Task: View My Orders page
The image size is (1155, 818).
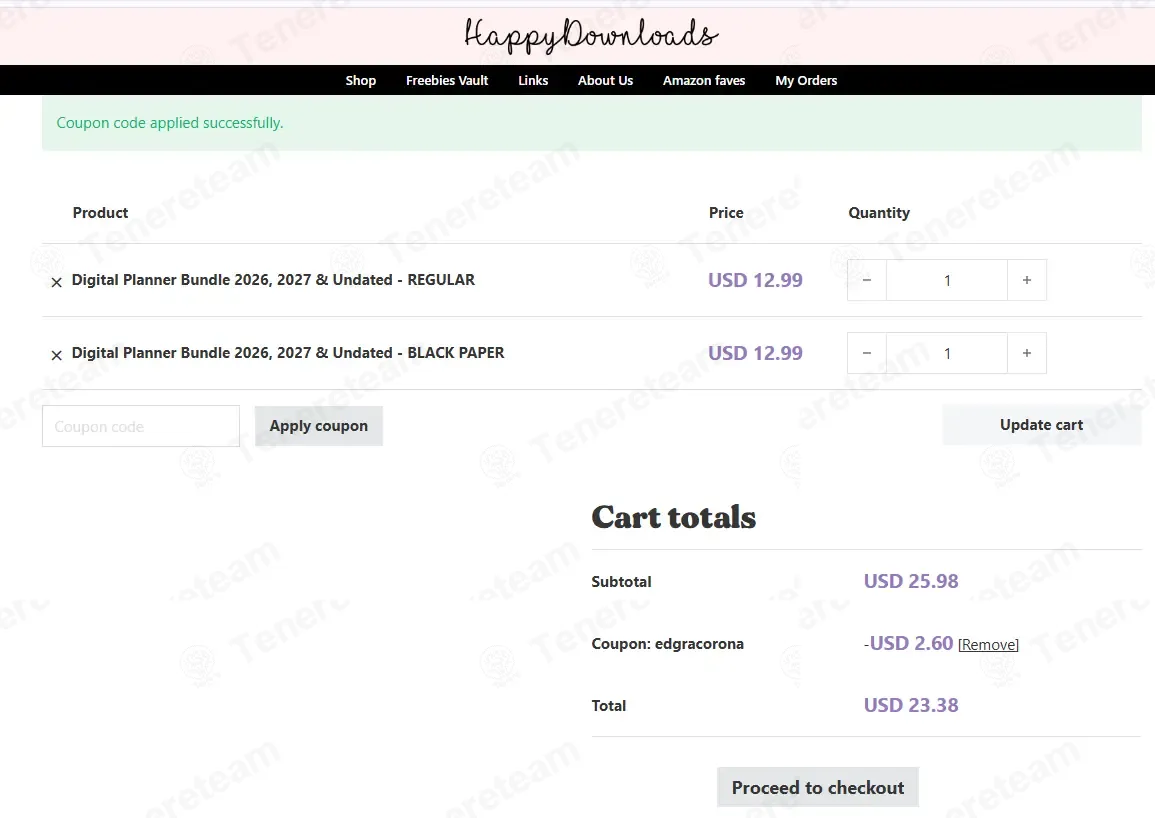Action: pyautogui.click(x=807, y=80)
